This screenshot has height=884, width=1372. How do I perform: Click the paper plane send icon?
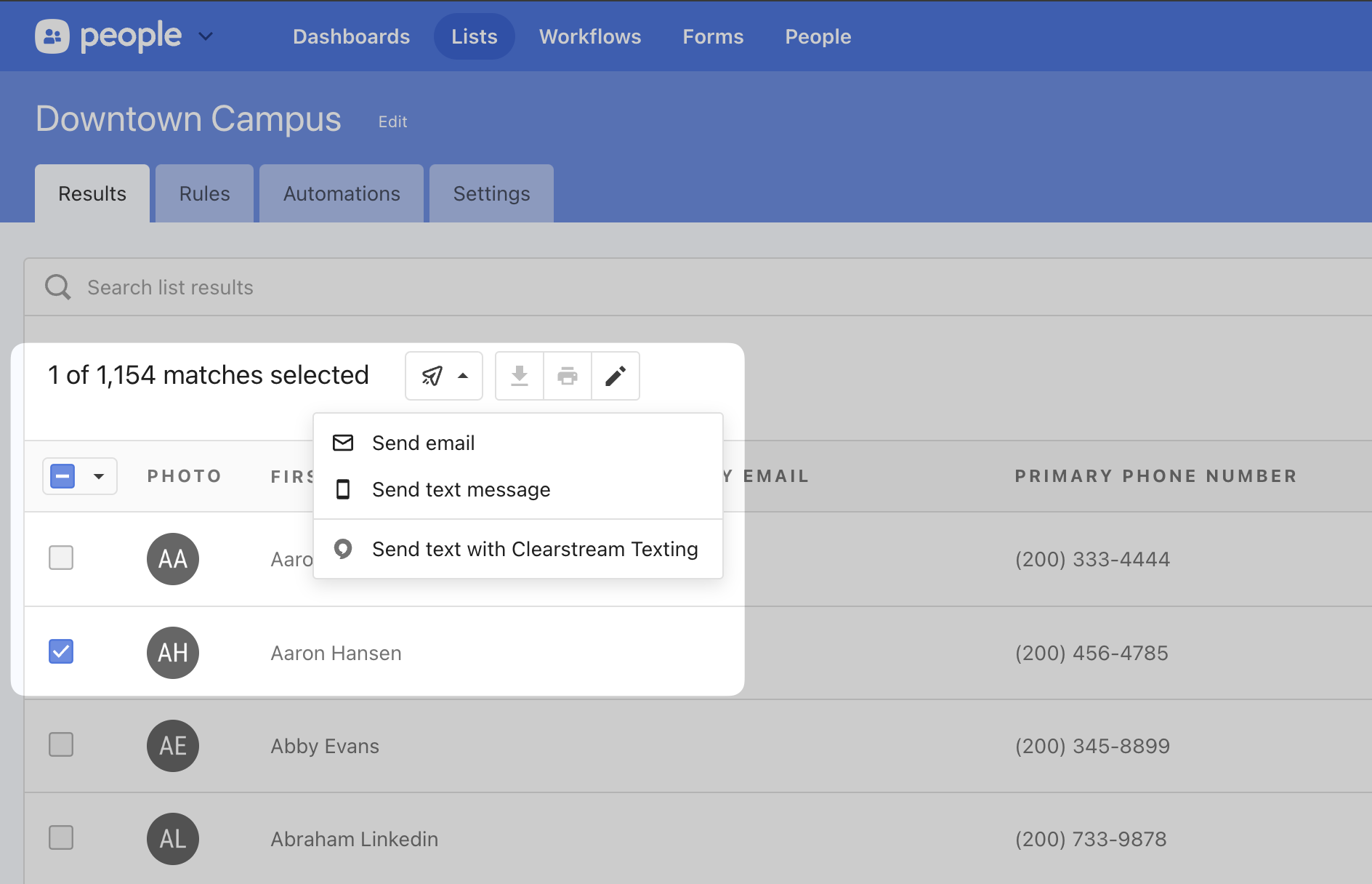point(432,376)
